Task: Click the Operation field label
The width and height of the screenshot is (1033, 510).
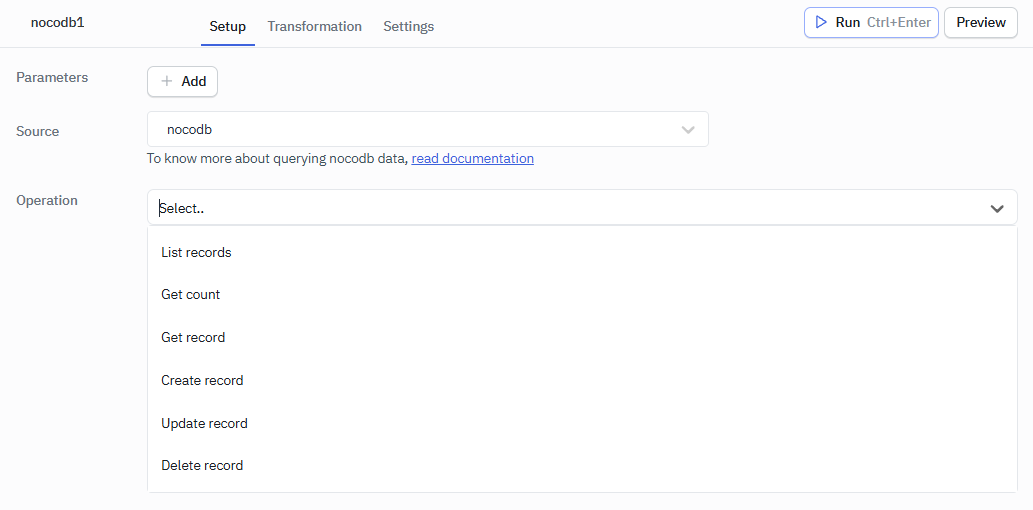Action: (x=47, y=200)
